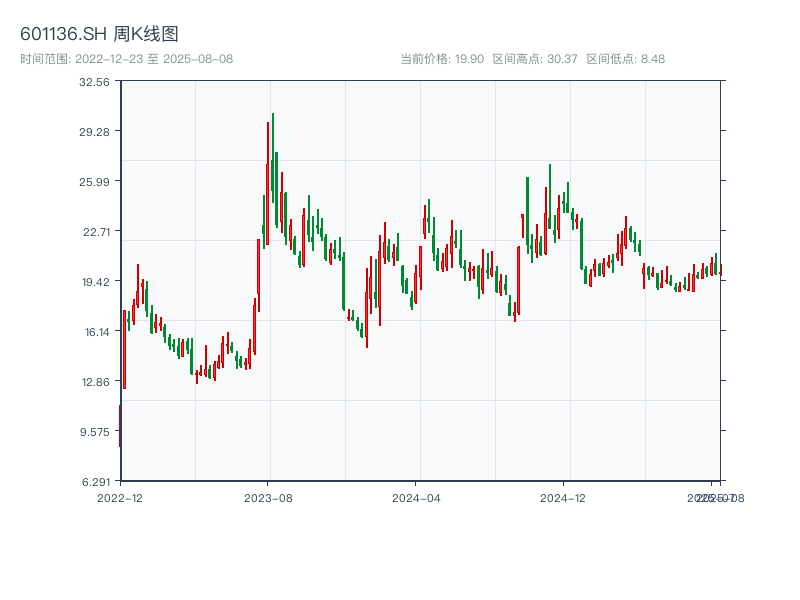Select the 时间范围 date range text
This screenshot has width=800, height=600.
pyautogui.click(x=126, y=59)
